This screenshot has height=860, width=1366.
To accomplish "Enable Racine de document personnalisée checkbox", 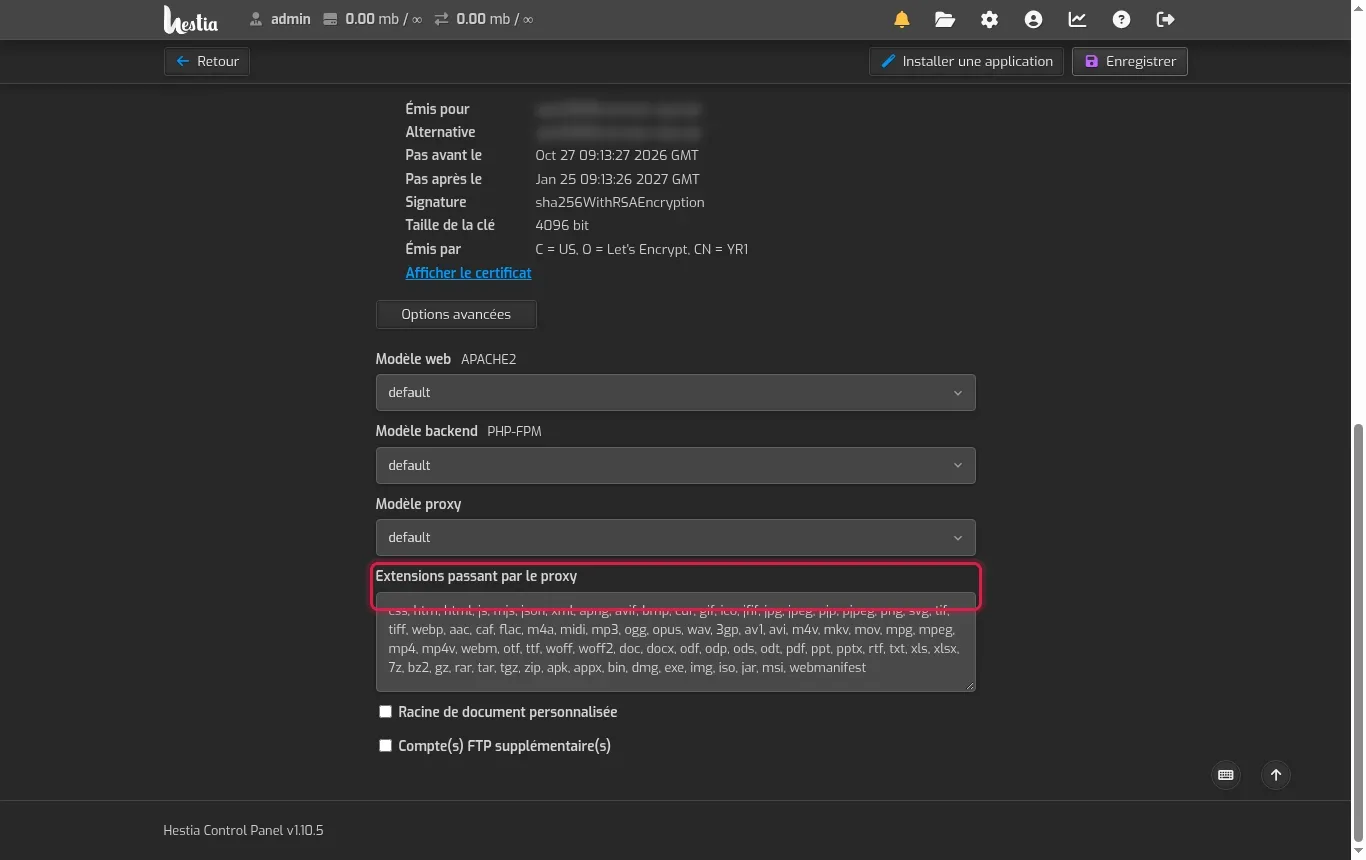I will [x=385, y=712].
